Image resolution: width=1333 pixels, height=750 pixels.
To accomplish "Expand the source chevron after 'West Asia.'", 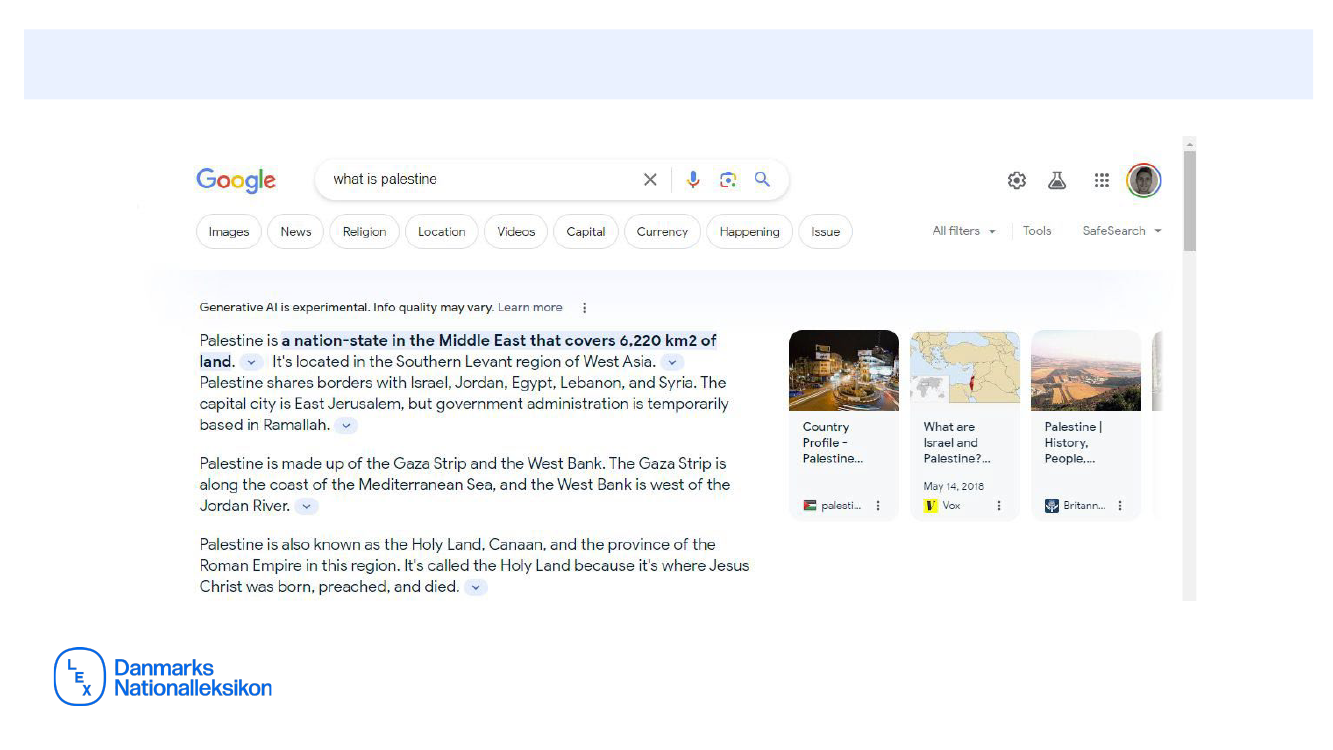I will [x=674, y=362].
